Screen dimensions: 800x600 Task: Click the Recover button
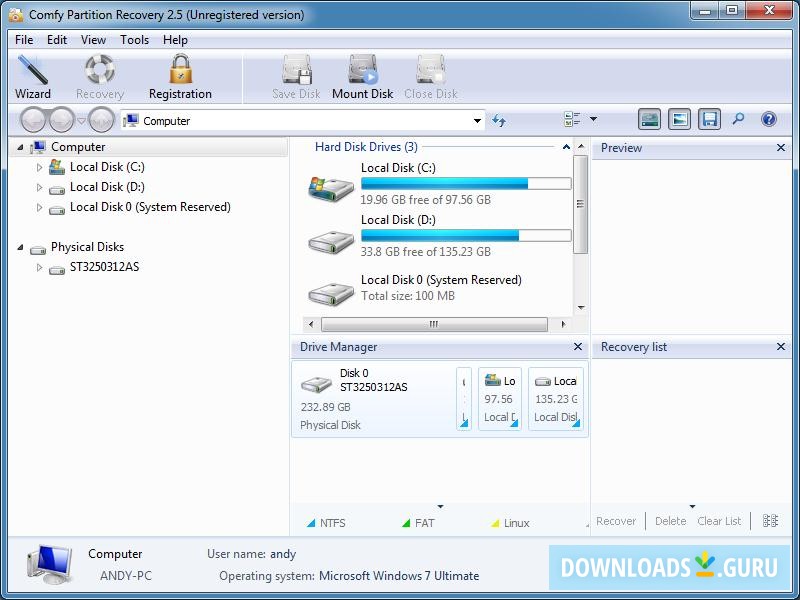click(x=616, y=521)
